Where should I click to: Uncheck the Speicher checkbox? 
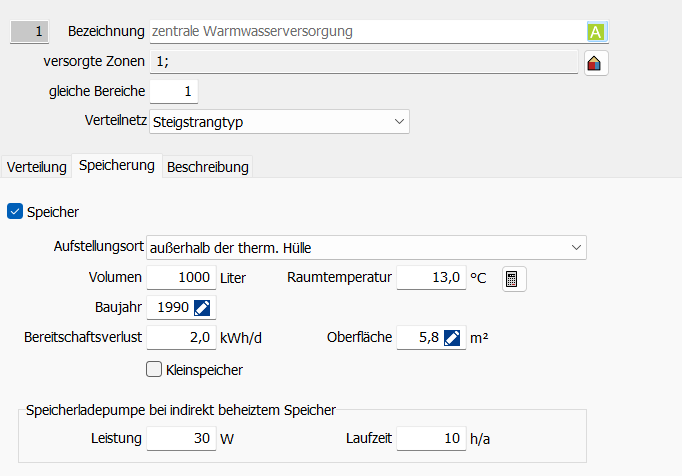pyautogui.click(x=15, y=211)
